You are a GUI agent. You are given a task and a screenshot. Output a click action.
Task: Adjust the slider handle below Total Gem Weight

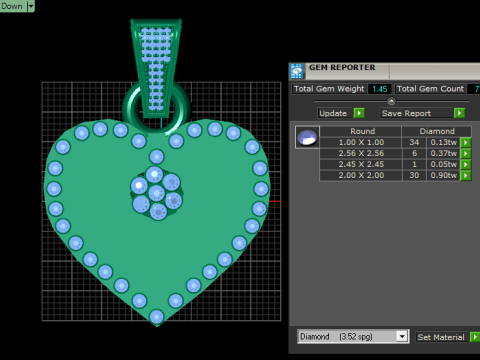pyautogui.click(x=391, y=101)
